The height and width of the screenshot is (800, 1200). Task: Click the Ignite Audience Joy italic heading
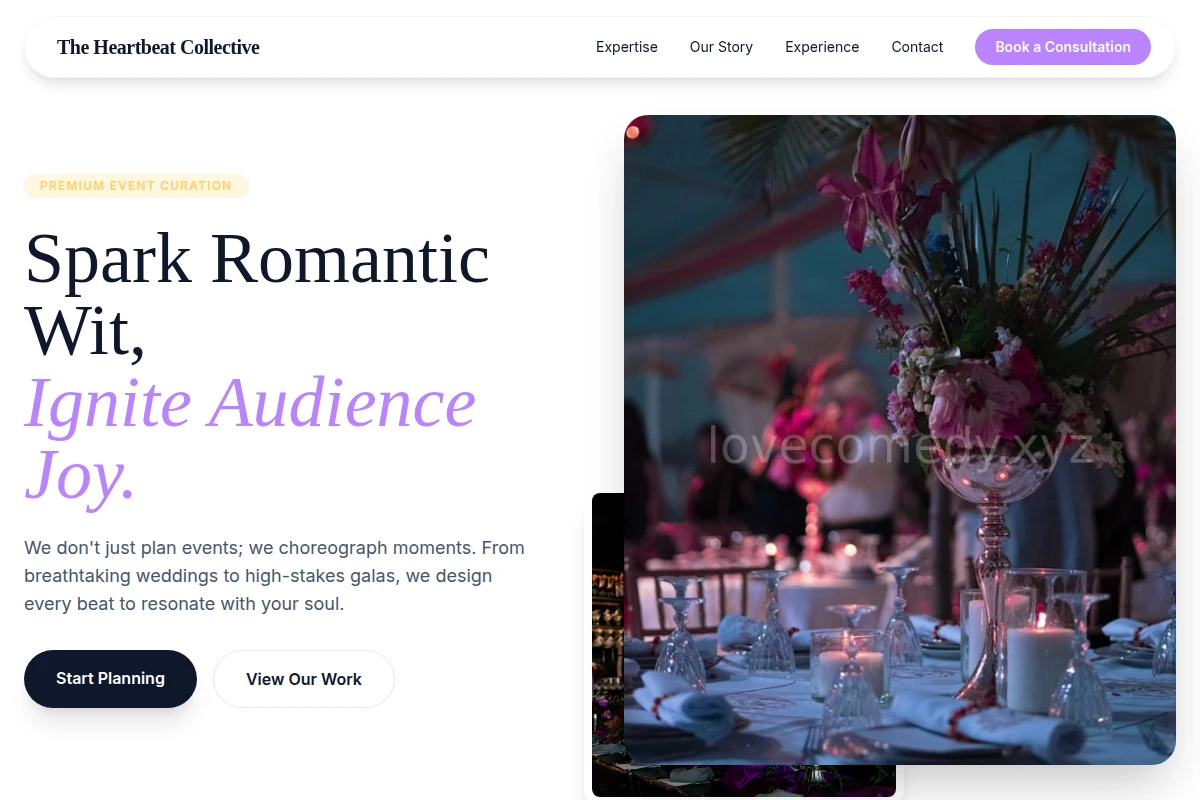(250, 438)
